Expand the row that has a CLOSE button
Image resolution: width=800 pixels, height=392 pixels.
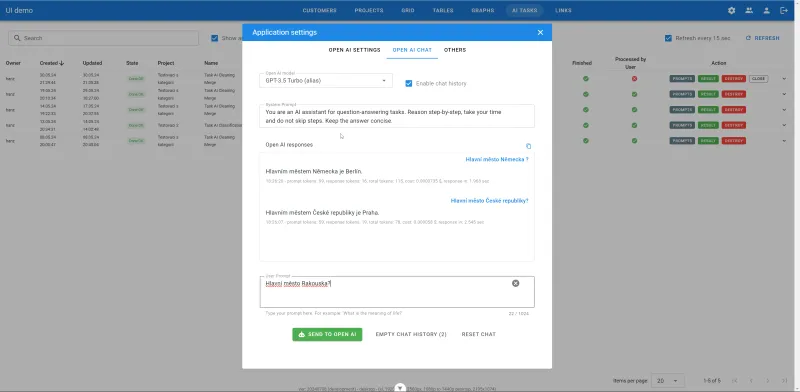(x=784, y=79)
